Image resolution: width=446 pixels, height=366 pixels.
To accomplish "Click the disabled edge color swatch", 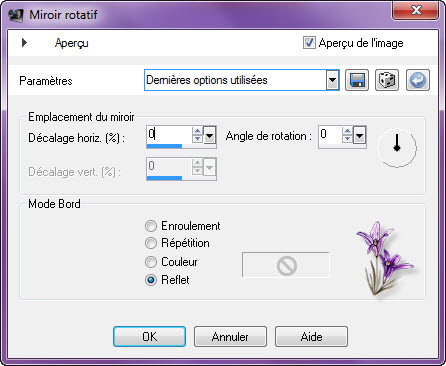I will (286, 265).
